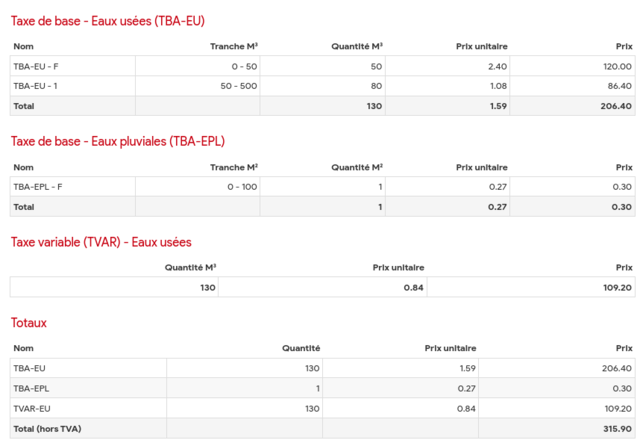Click the 1.08 unit price cell
640x446 pixels.
[497, 86]
